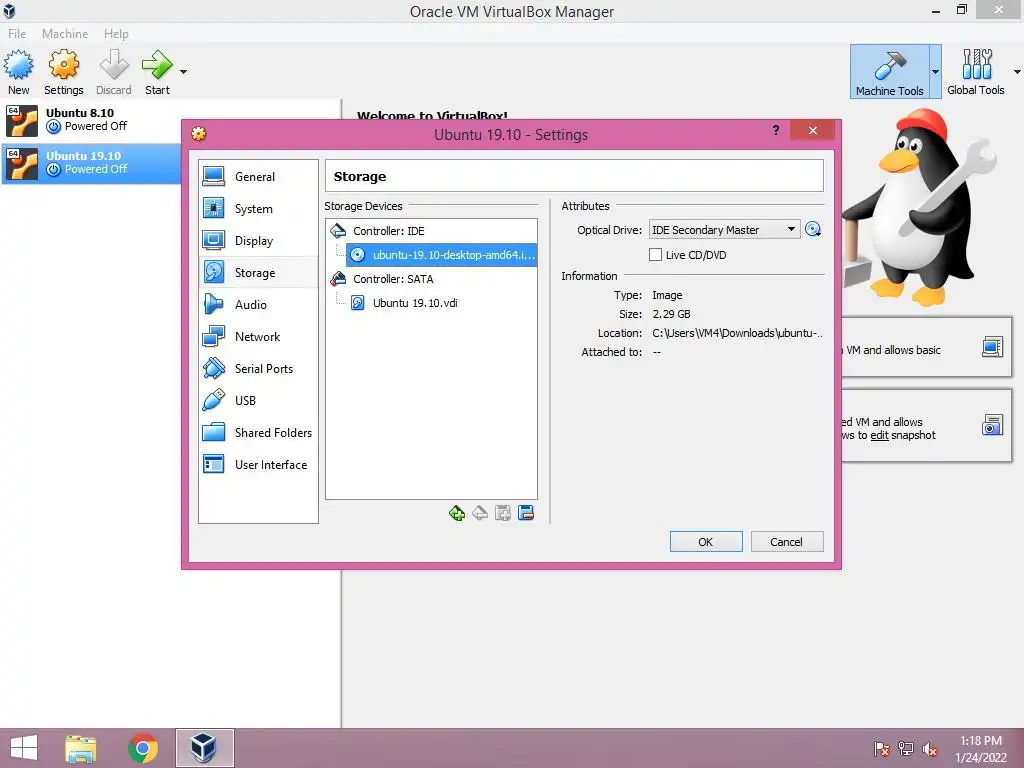This screenshot has height=768, width=1024.
Task: Enable the Live CD/DVD checkbox
Action: [x=656, y=255]
